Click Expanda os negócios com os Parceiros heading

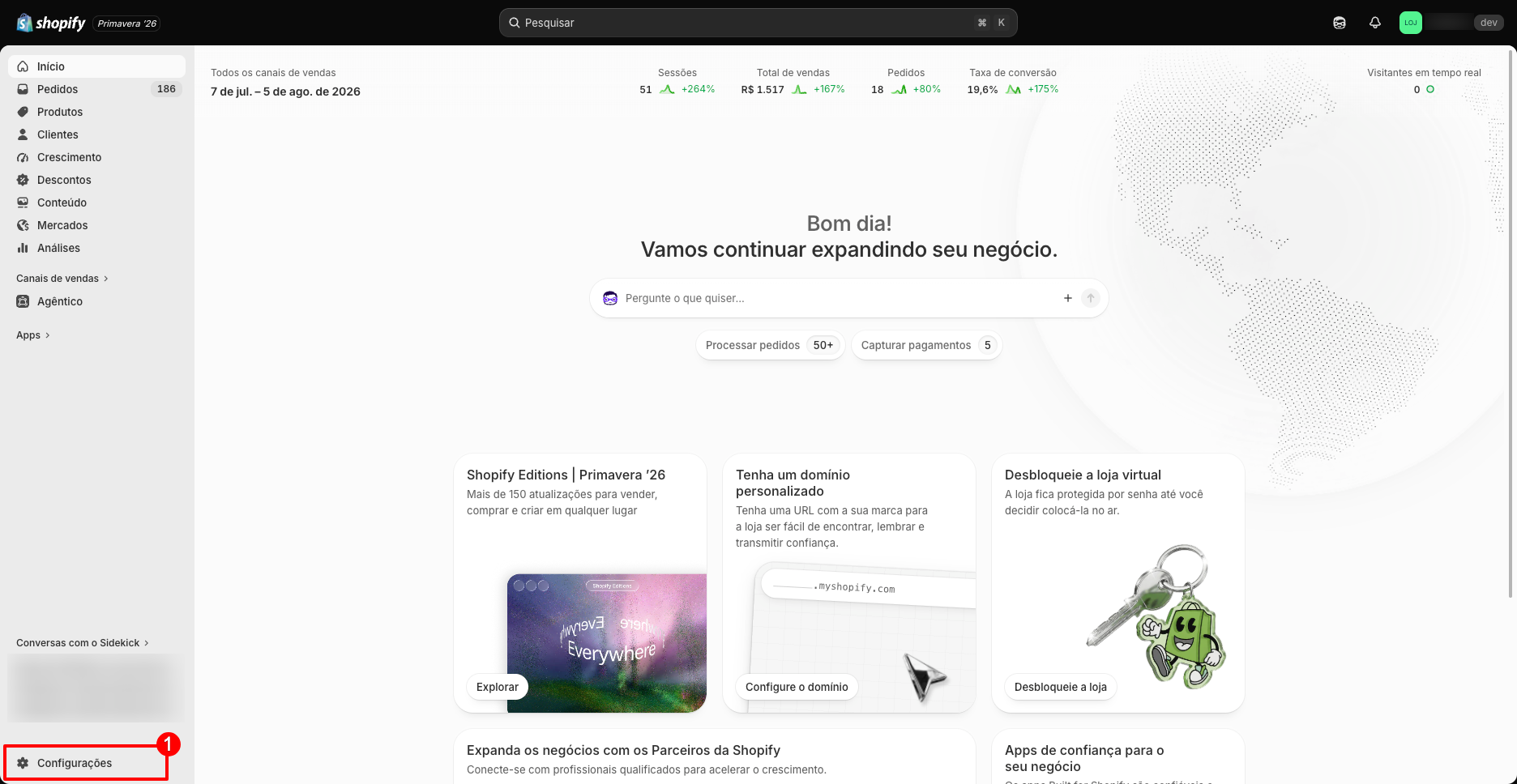coord(623,750)
